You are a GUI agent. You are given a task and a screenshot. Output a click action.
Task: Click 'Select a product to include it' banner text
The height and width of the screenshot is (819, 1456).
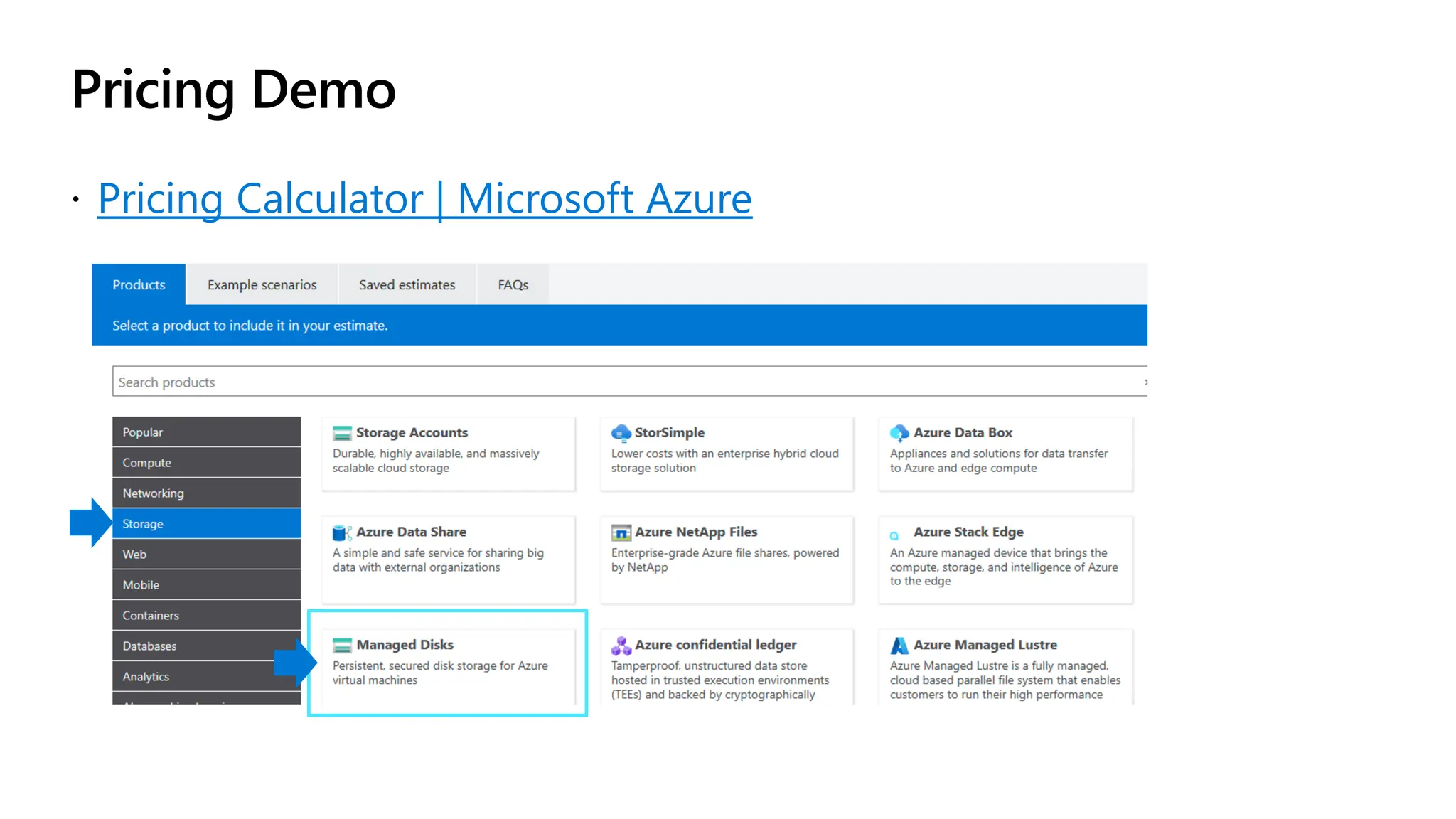point(250,326)
